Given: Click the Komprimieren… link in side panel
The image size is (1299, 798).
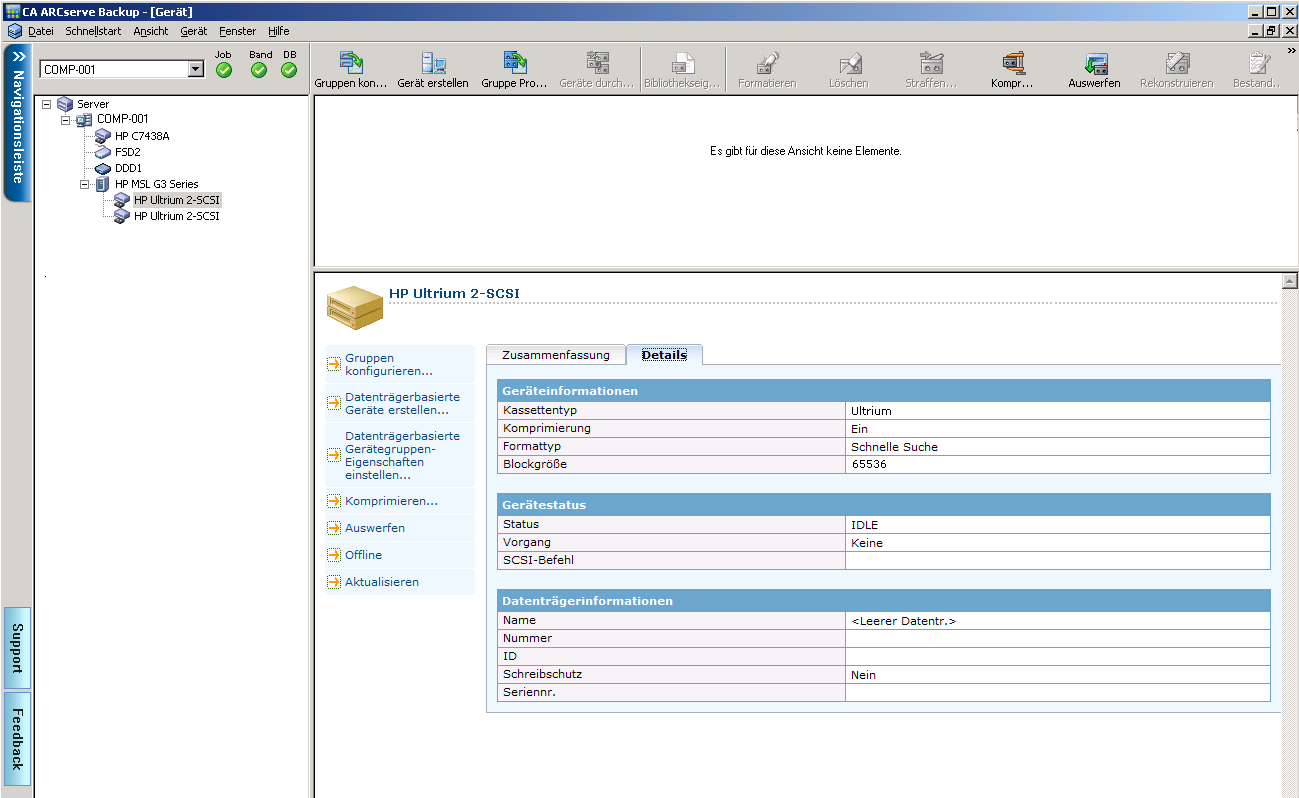Looking at the screenshot, I should pos(391,501).
